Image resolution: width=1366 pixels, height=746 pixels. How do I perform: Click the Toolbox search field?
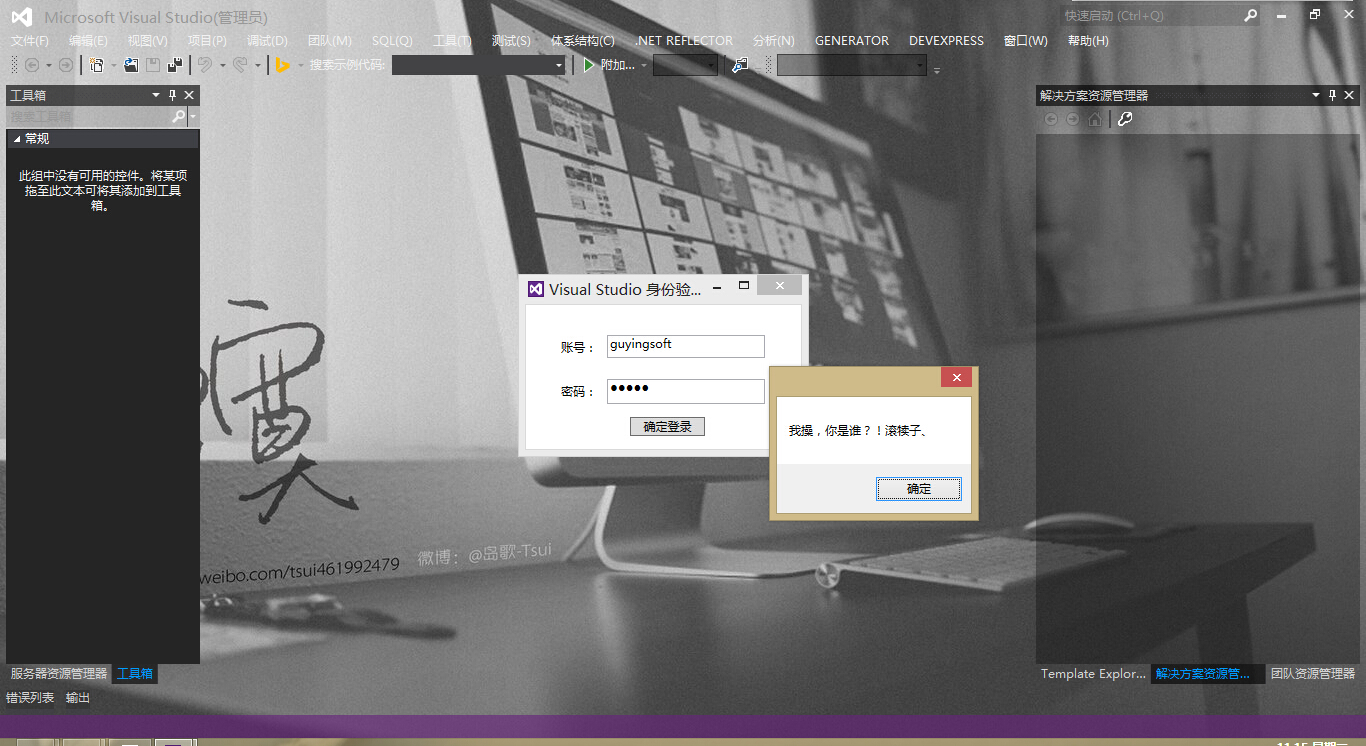coord(90,117)
